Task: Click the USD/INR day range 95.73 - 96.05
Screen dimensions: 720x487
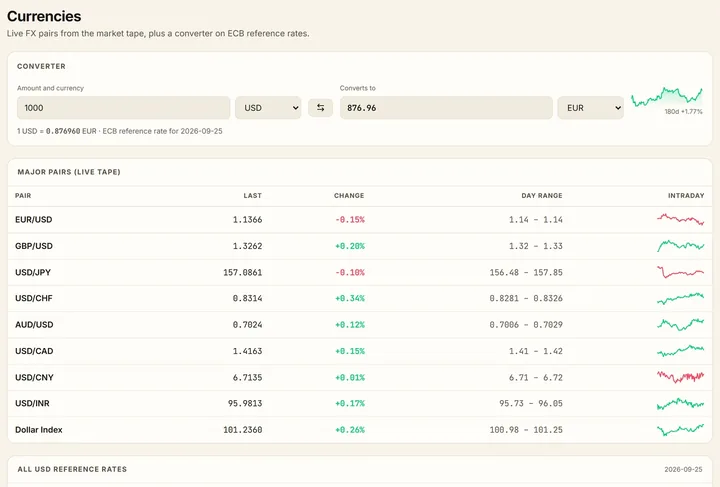Action: (531, 403)
